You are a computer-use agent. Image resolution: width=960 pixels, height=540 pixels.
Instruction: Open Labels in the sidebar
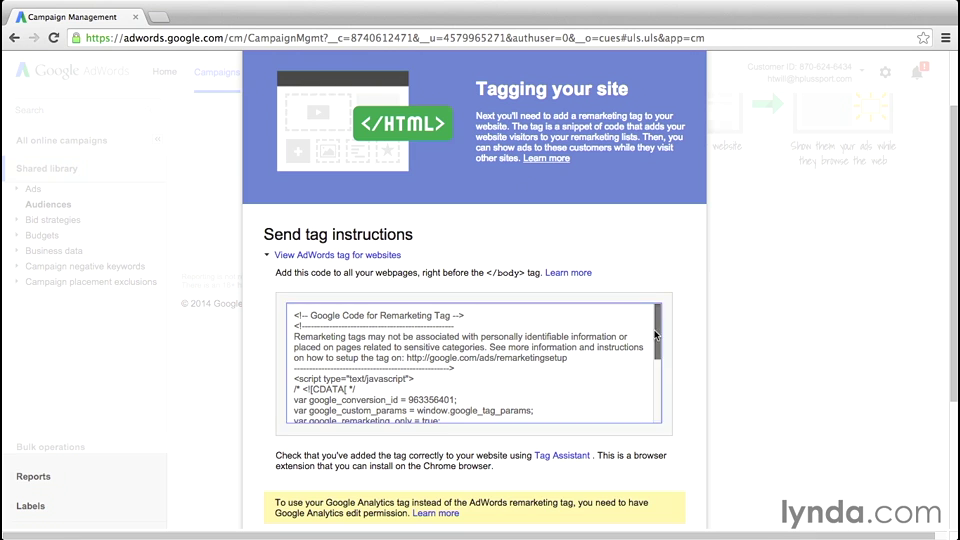(31, 506)
